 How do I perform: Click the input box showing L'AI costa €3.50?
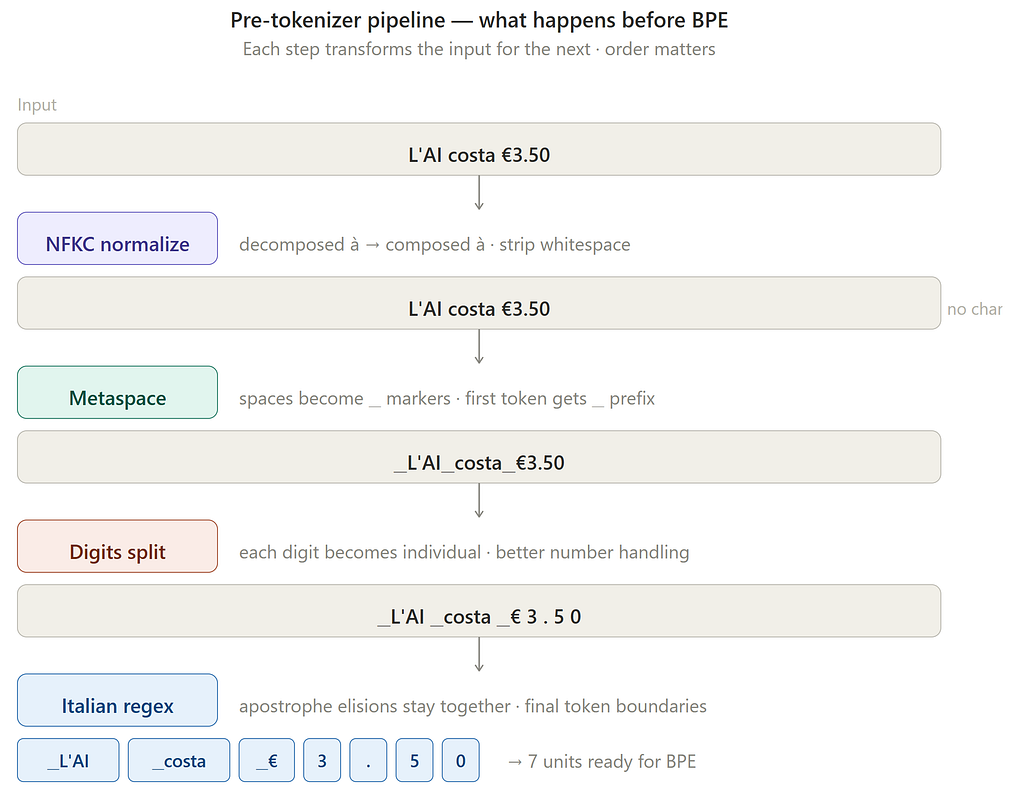click(x=479, y=150)
